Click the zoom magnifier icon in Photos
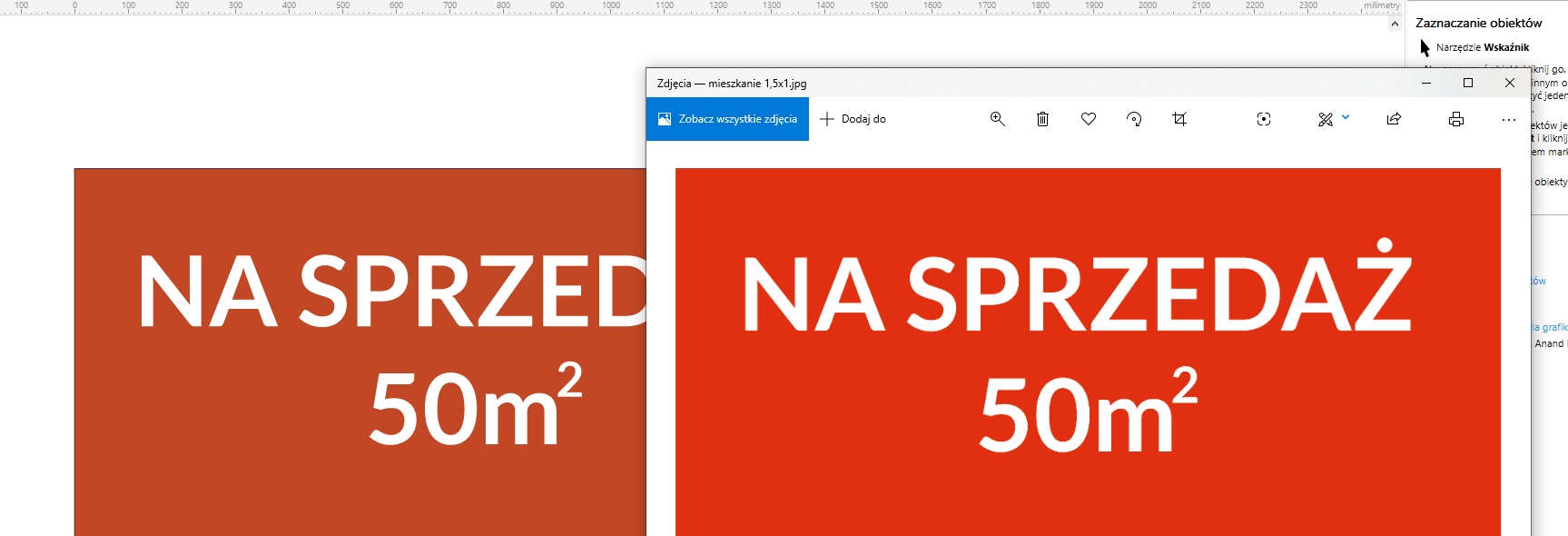The height and width of the screenshot is (536, 1568). point(997,119)
